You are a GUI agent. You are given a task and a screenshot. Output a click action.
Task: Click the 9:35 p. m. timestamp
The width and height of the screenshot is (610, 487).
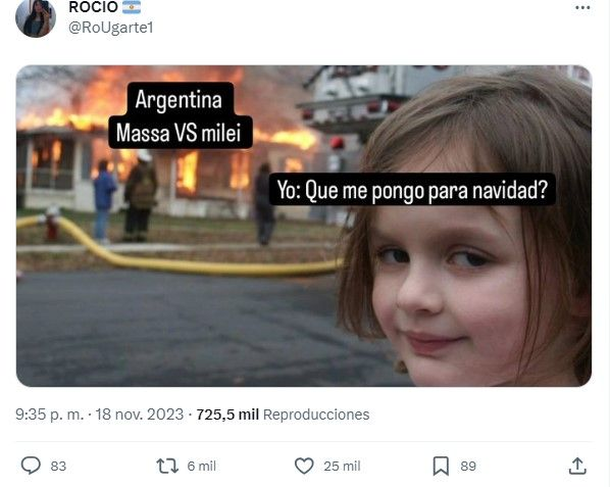click(50, 414)
